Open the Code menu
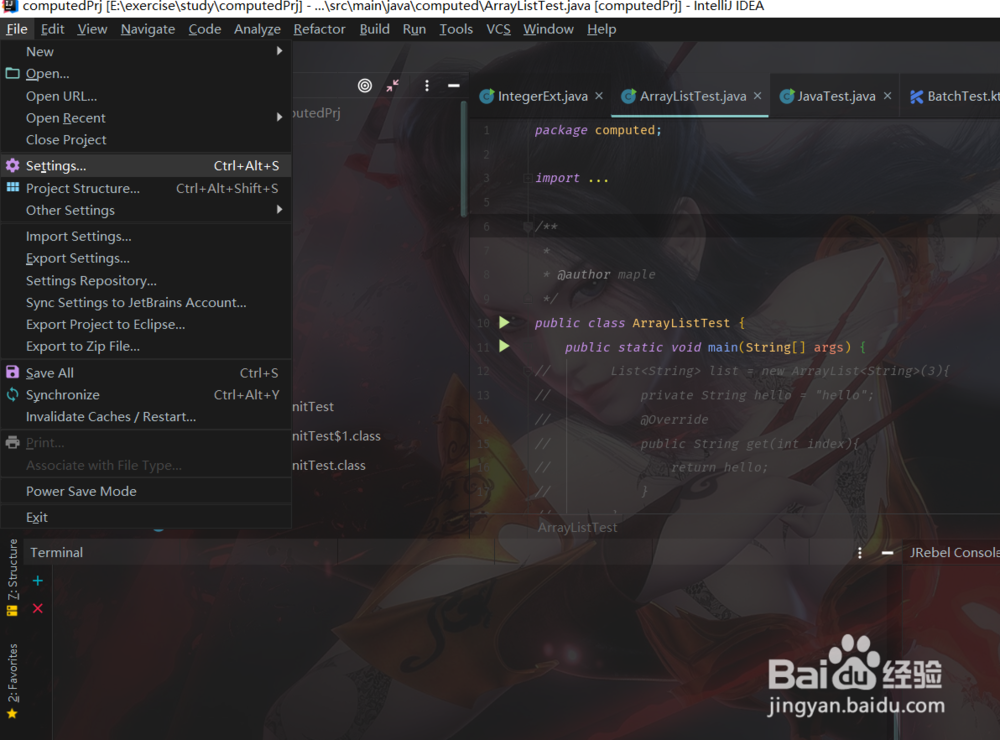 tap(205, 29)
